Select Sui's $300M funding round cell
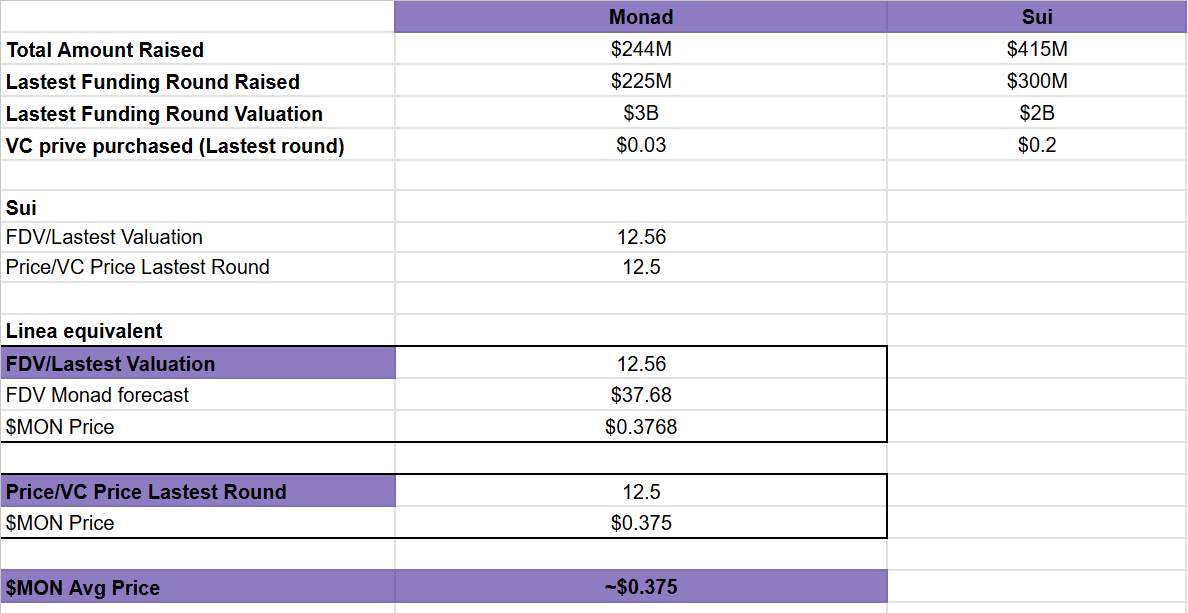 point(1037,81)
